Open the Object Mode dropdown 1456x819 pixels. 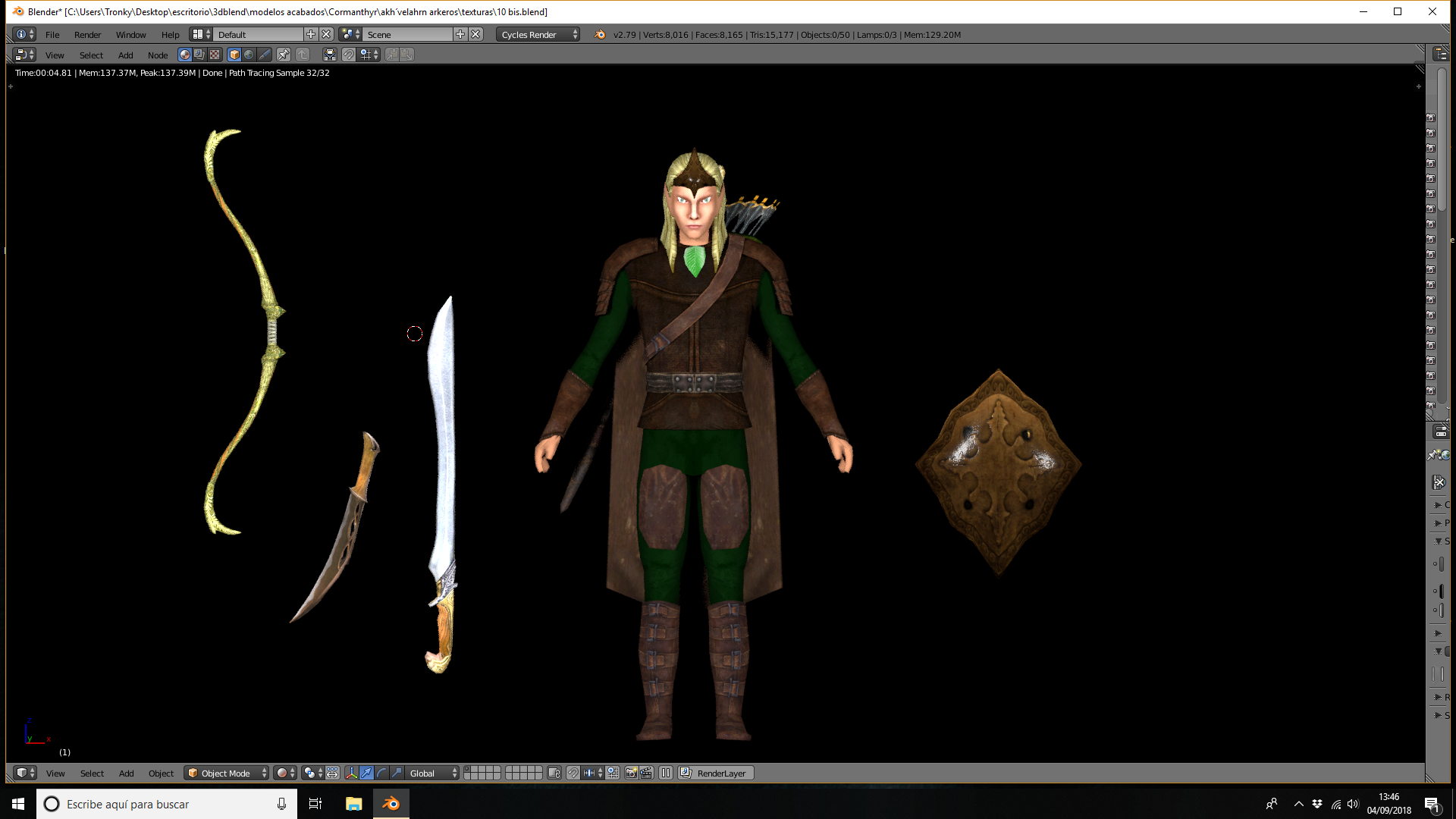227,773
